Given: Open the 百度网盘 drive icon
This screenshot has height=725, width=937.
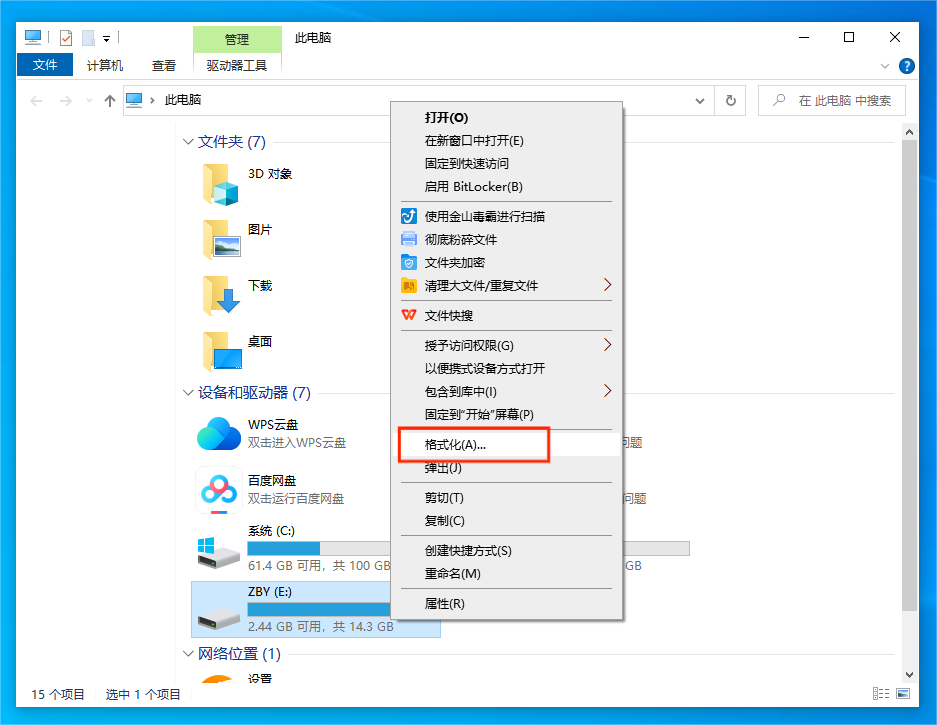Looking at the screenshot, I should [x=219, y=489].
